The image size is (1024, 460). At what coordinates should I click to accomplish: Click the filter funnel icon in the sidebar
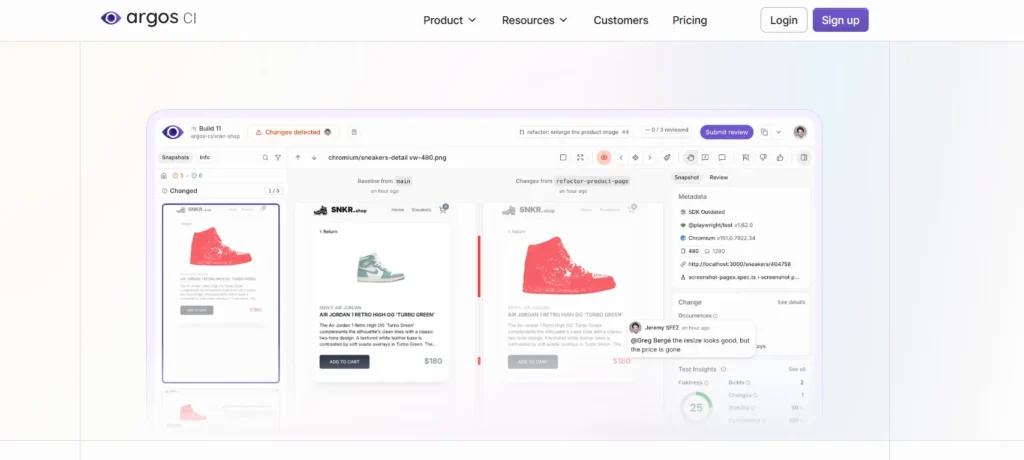tap(278, 157)
